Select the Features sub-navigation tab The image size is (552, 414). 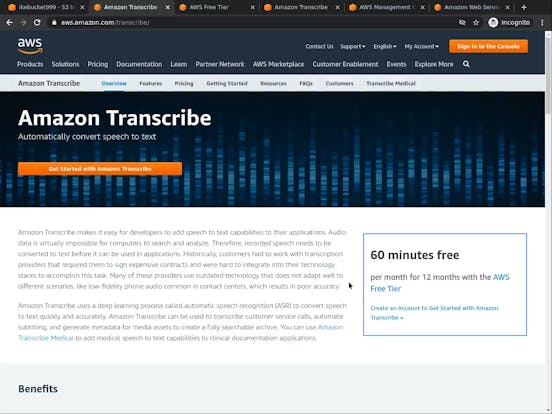tap(150, 83)
